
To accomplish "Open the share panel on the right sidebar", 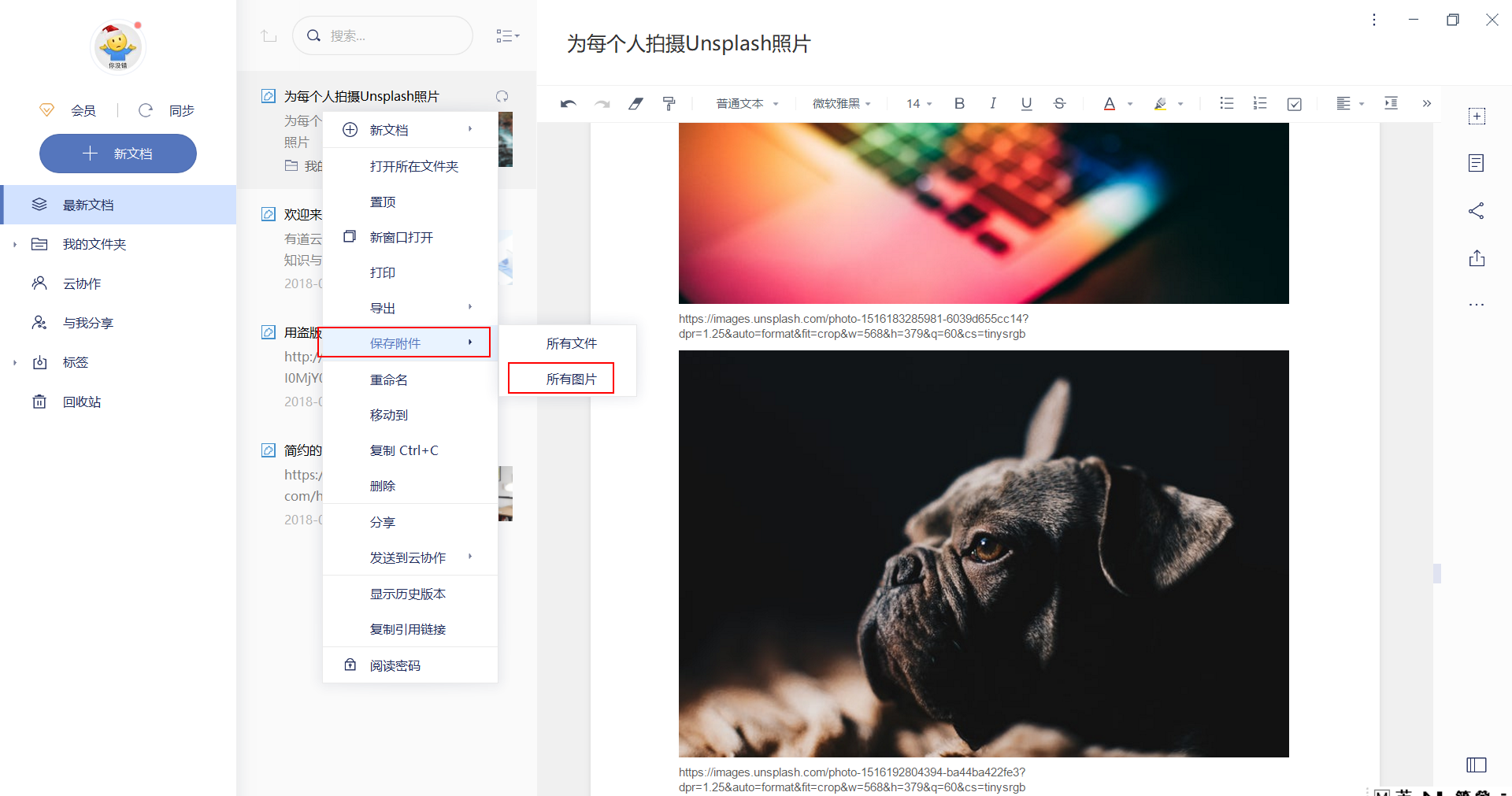I will click(x=1477, y=210).
